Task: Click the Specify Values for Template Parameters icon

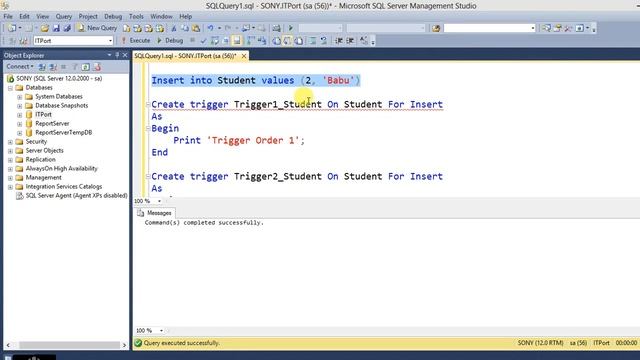Action: coord(363,40)
